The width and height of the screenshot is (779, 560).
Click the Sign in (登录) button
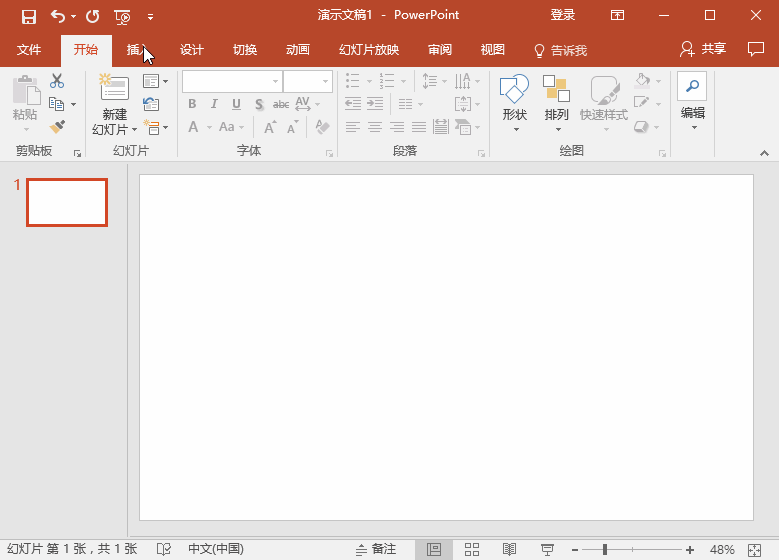pyautogui.click(x=563, y=15)
